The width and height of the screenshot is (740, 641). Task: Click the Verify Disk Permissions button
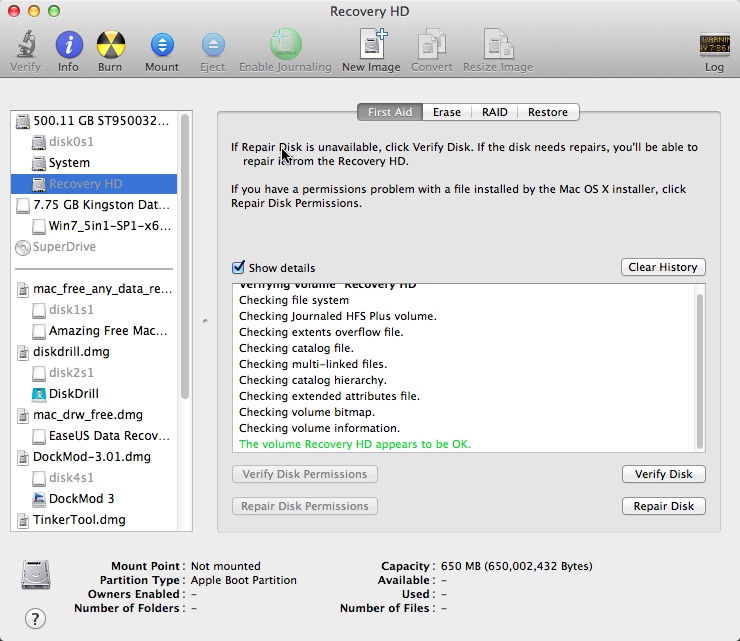point(305,474)
